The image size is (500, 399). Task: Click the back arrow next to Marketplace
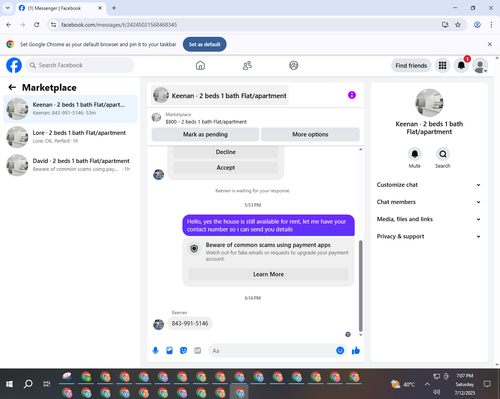click(12, 87)
